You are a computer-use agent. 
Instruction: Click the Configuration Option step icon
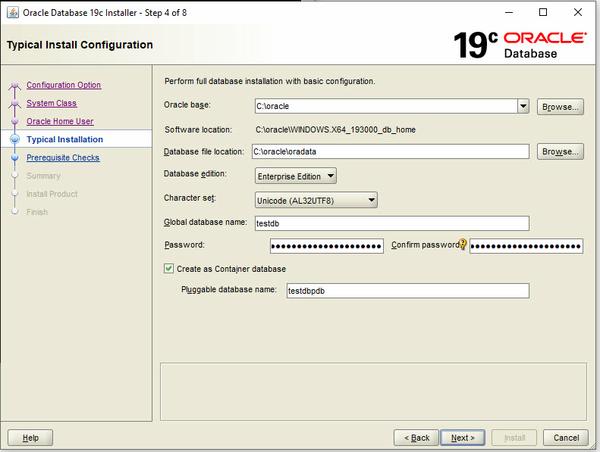14,86
